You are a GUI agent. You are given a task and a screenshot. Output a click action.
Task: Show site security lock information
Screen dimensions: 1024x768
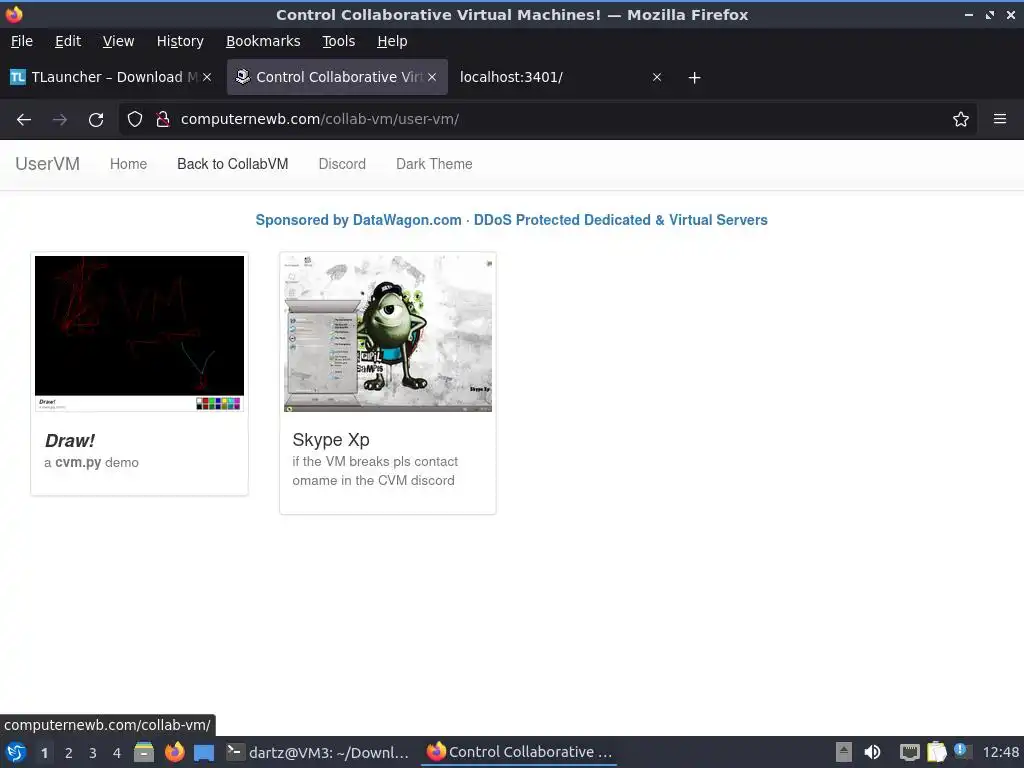pyautogui.click(x=163, y=119)
